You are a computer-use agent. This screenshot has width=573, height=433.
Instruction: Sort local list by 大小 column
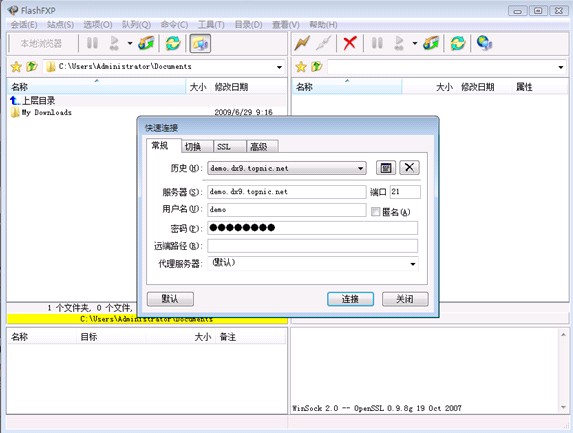pos(198,87)
